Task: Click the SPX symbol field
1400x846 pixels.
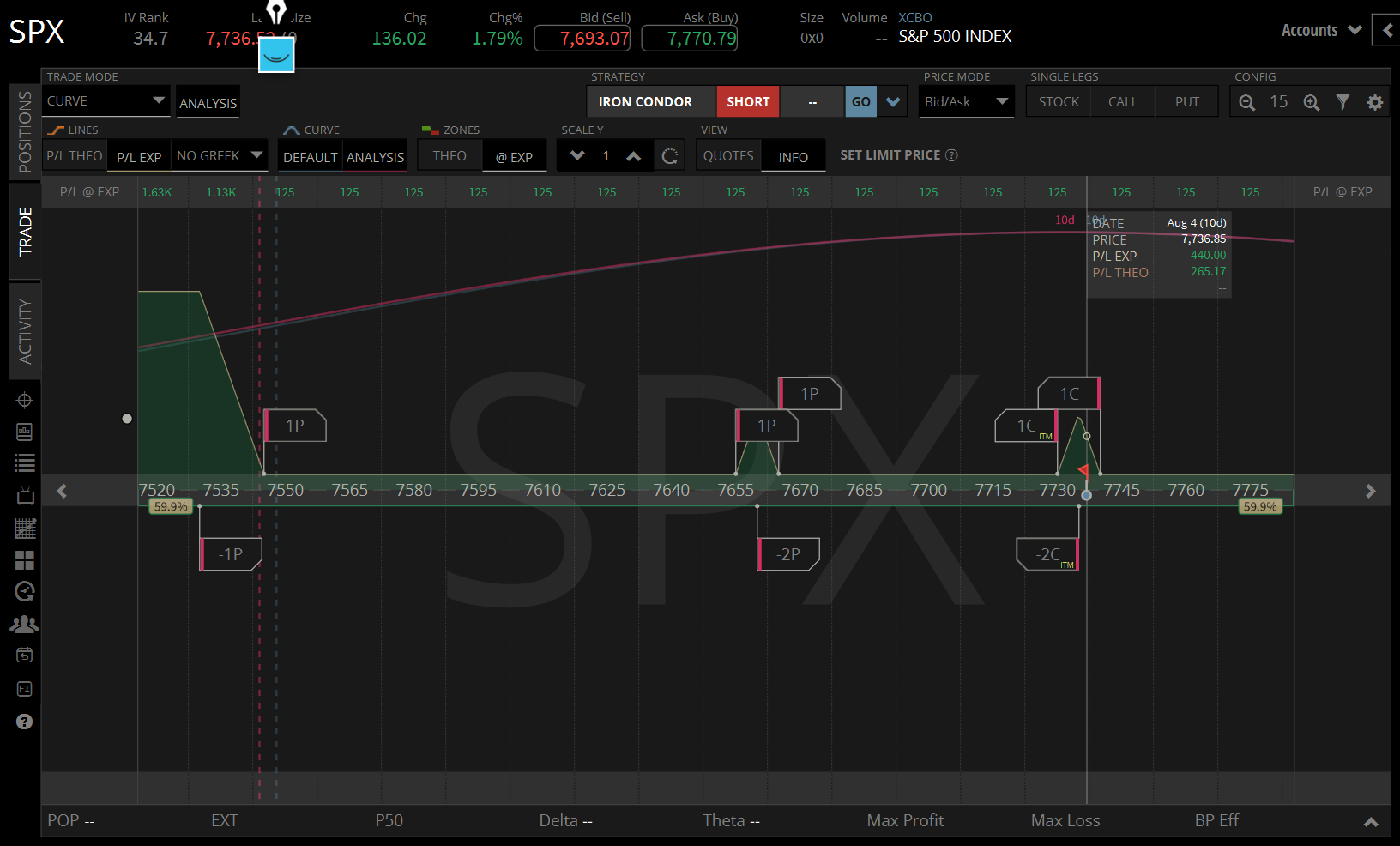Action: (x=37, y=32)
